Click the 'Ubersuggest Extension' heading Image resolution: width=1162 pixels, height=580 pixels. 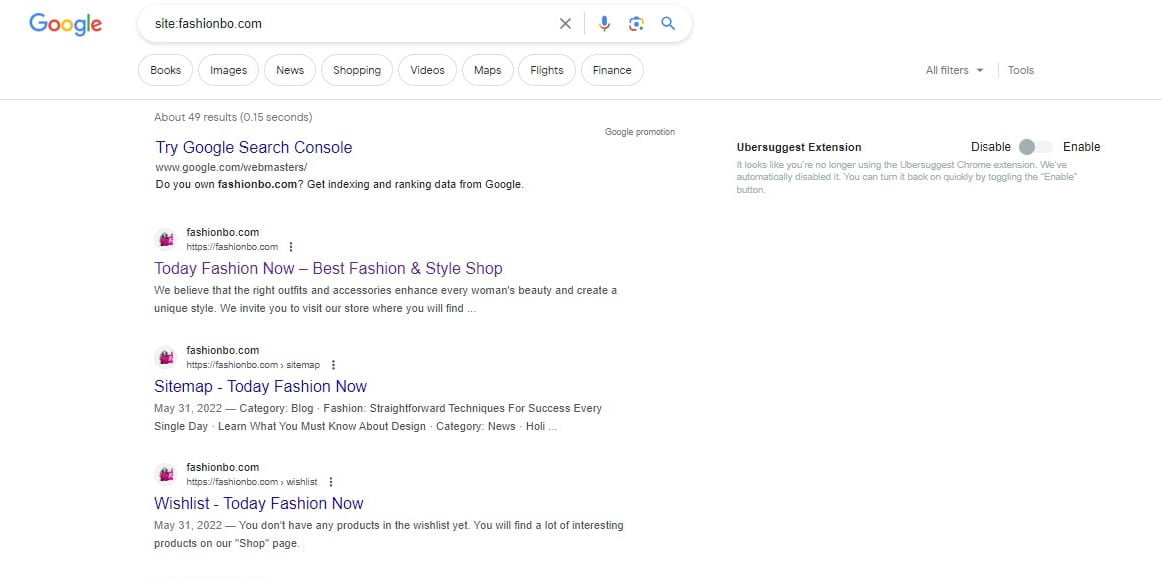point(799,147)
